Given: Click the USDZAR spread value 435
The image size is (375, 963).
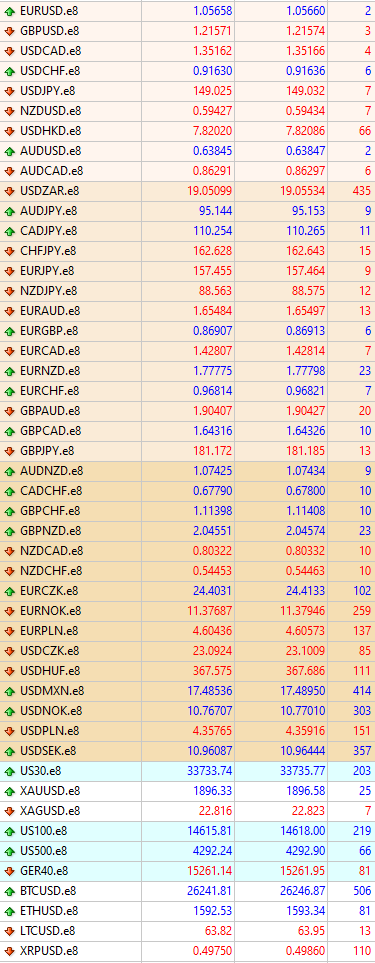Looking at the screenshot, I should tap(361, 191).
